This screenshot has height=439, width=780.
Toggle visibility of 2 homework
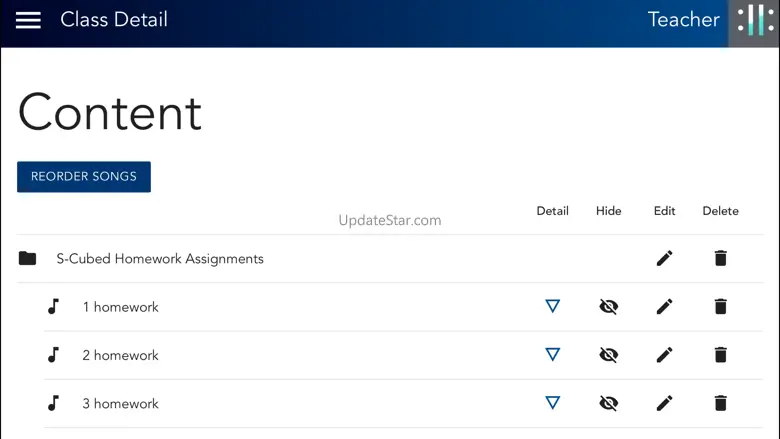(x=608, y=355)
